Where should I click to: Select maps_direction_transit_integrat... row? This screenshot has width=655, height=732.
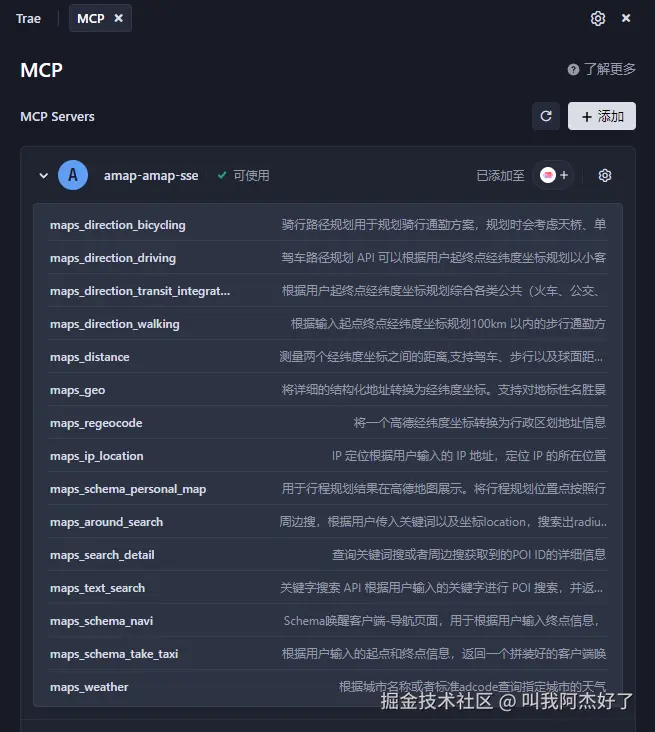pyautogui.click(x=327, y=291)
